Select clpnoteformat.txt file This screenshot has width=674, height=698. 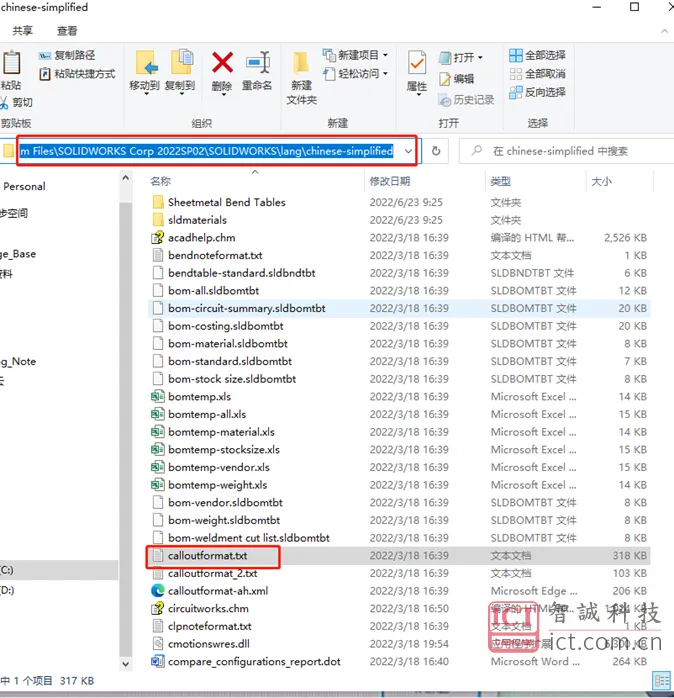(210, 626)
